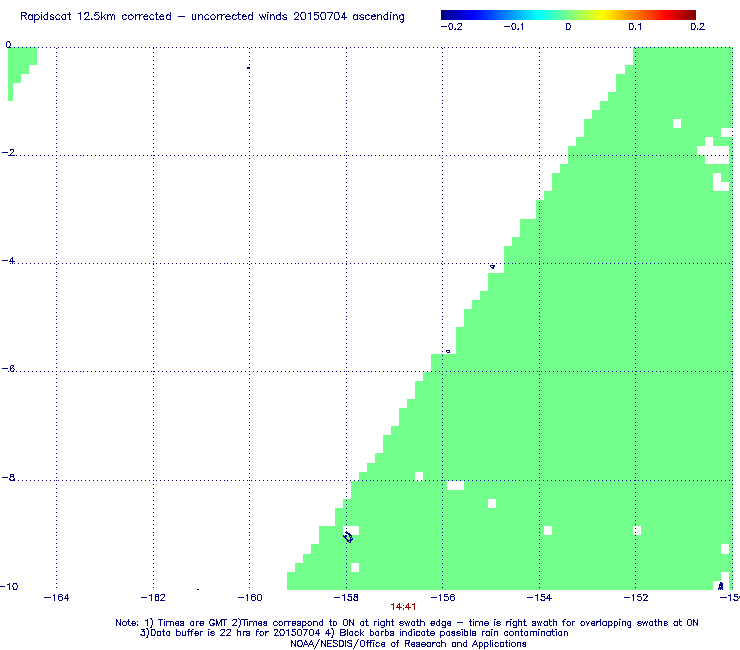Click the 0.1 color scale label

coord(635,27)
